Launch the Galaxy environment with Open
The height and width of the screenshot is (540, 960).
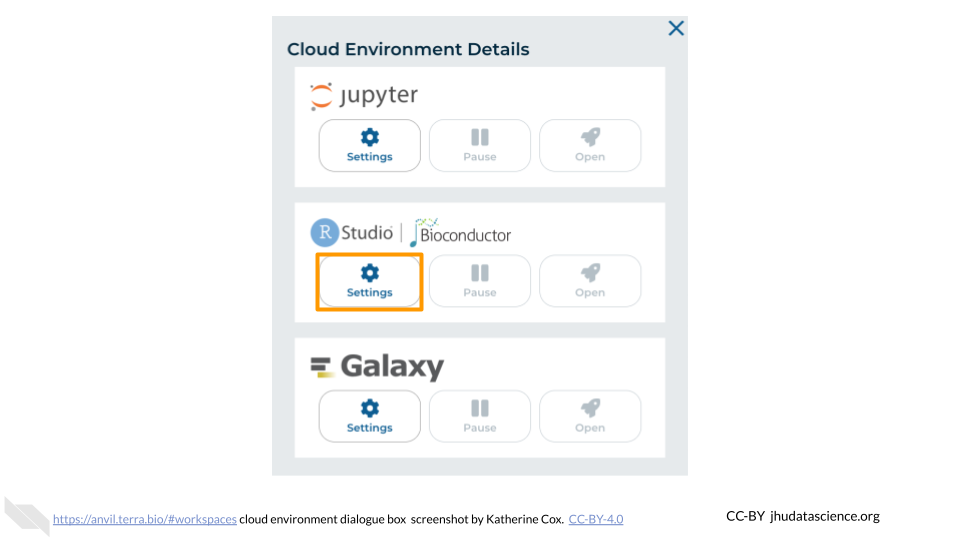pyautogui.click(x=590, y=417)
